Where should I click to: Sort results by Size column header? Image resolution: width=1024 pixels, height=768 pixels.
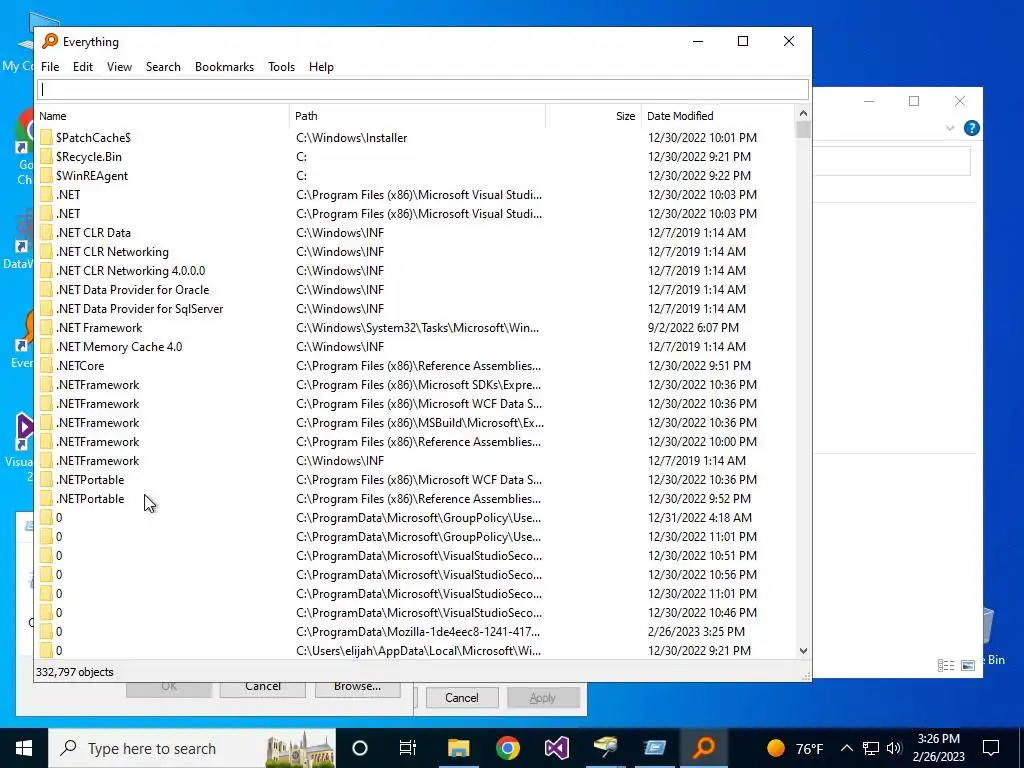point(593,116)
